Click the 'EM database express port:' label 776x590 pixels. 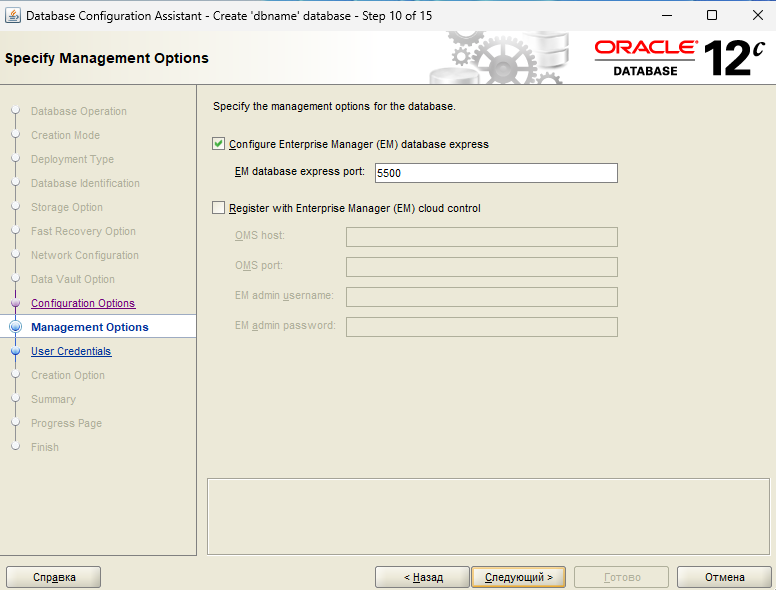(x=299, y=172)
